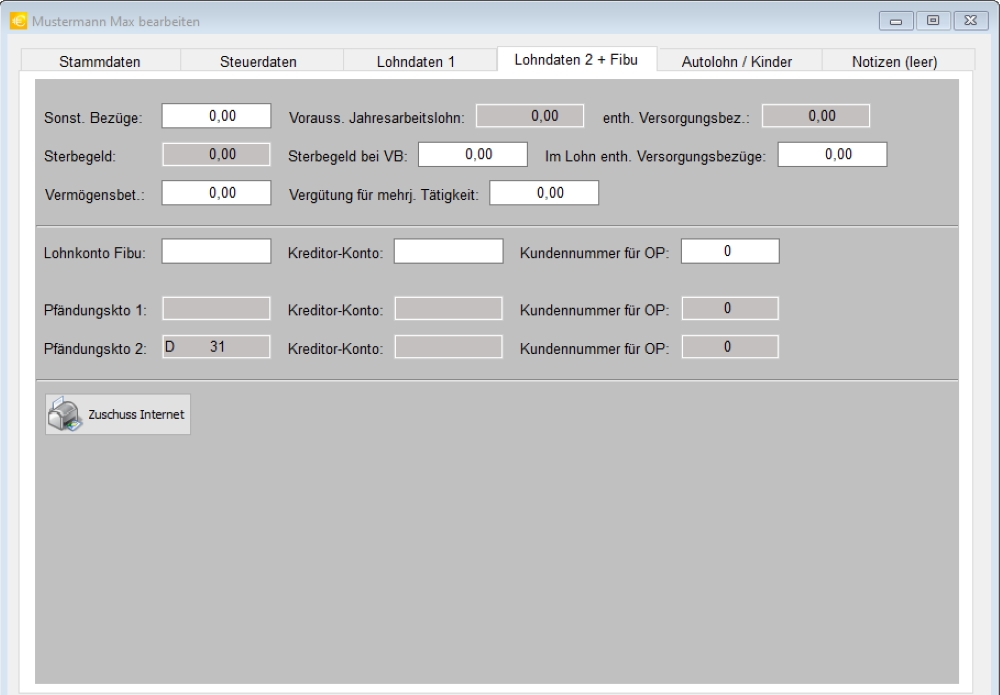Click the Sterbegeld value field

[216, 154]
